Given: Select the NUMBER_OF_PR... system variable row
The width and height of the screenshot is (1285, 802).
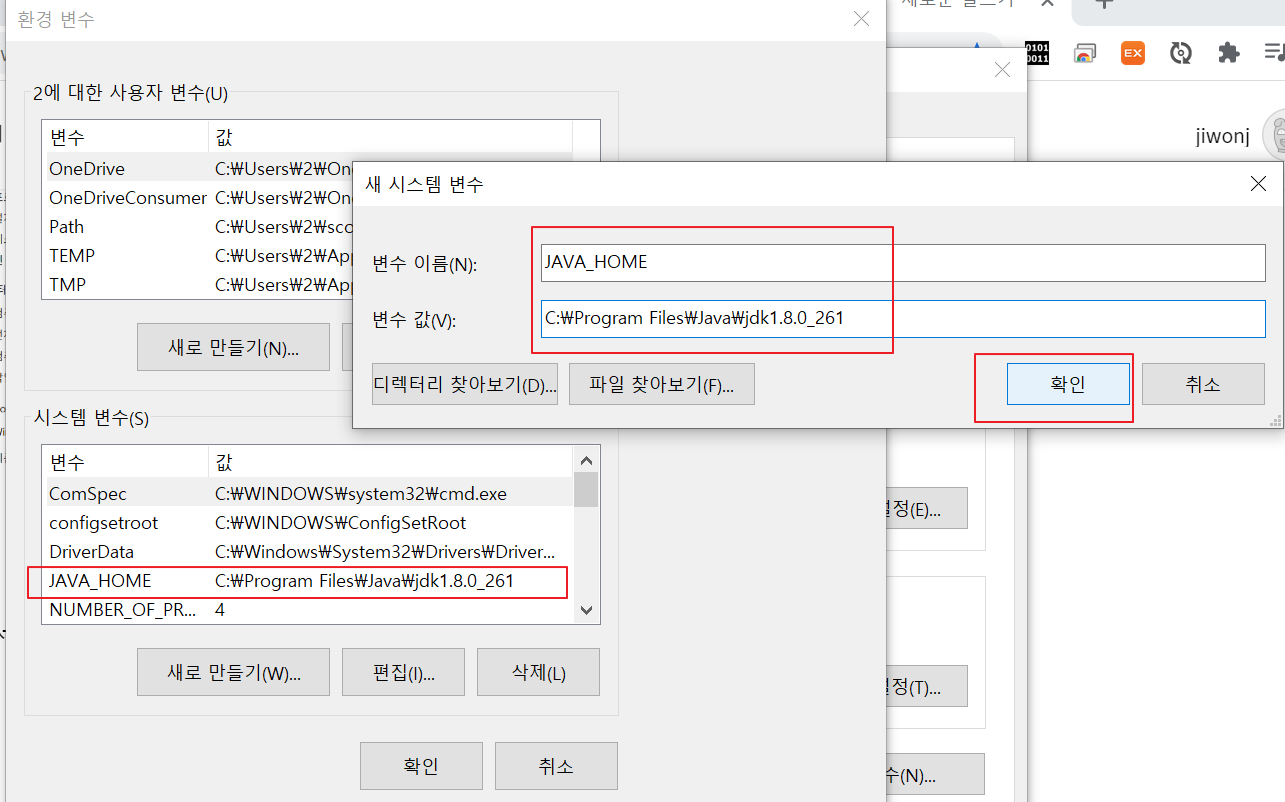Looking at the screenshot, I should coord(308,609).
